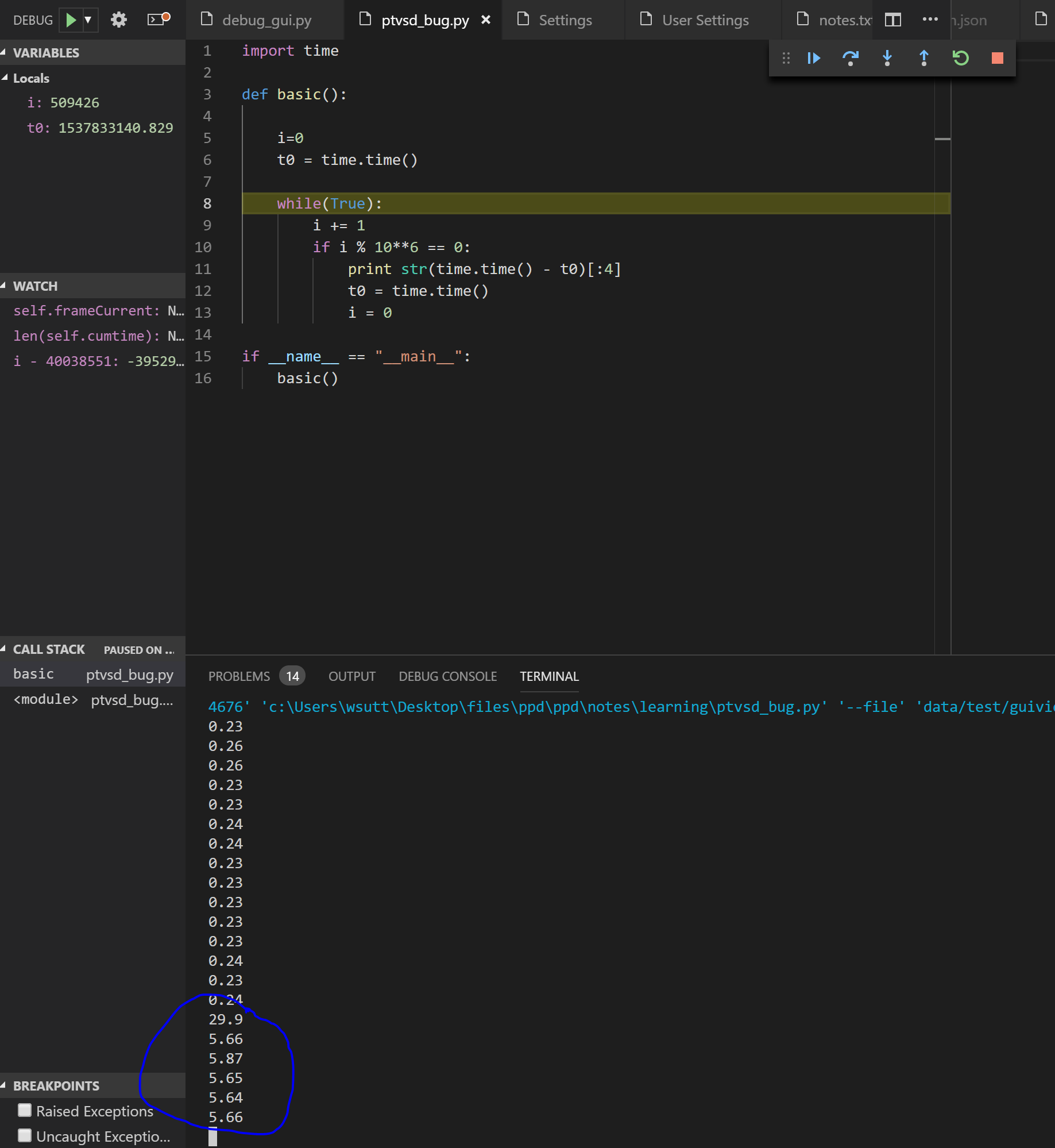Open launch configuration via the gear icon

pos(119,19)
